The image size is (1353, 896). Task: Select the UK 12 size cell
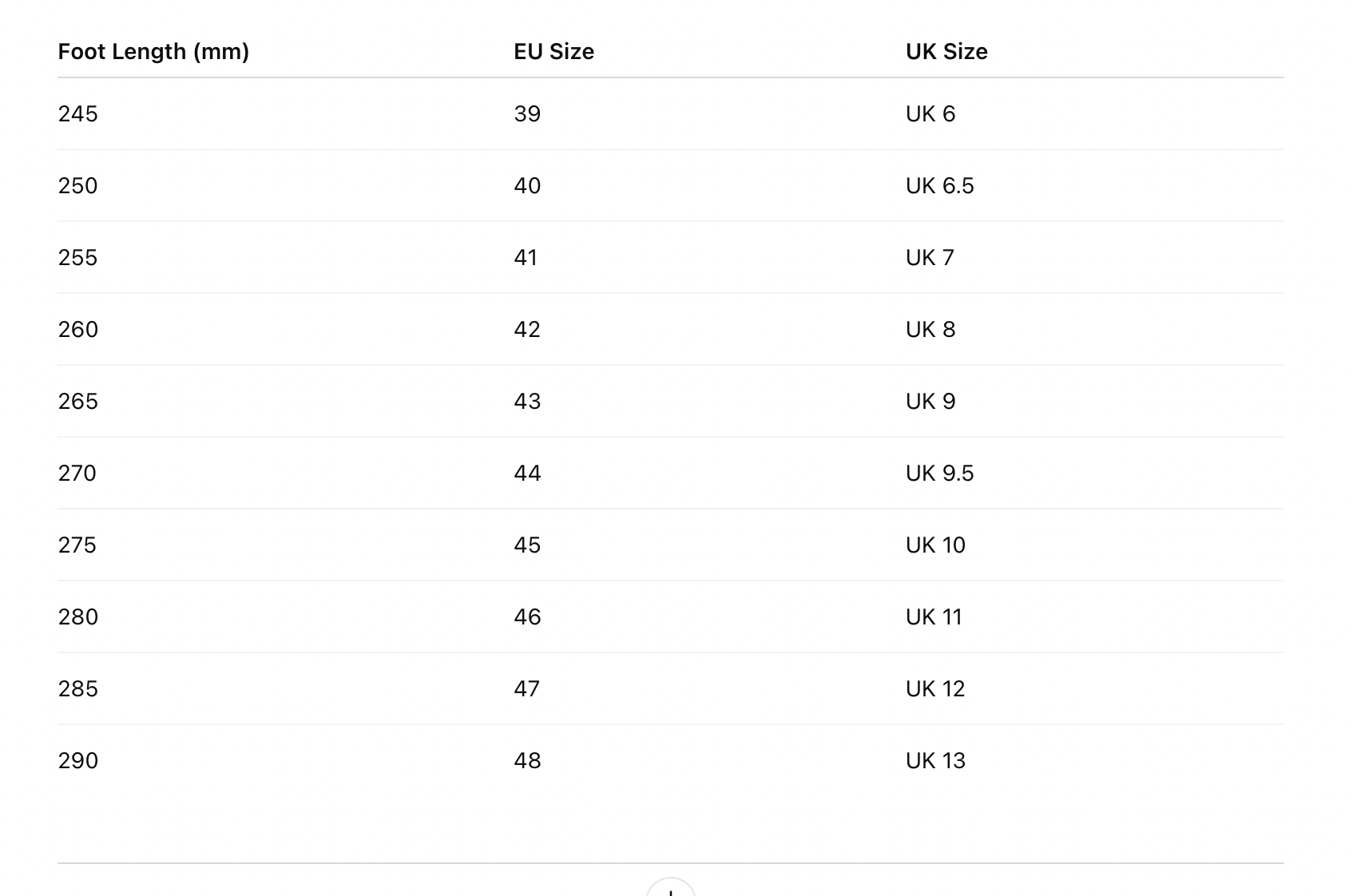935,689
